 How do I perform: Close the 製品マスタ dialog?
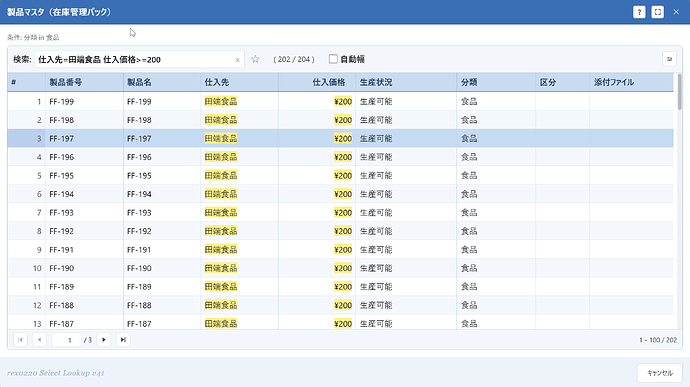[676, 12]
